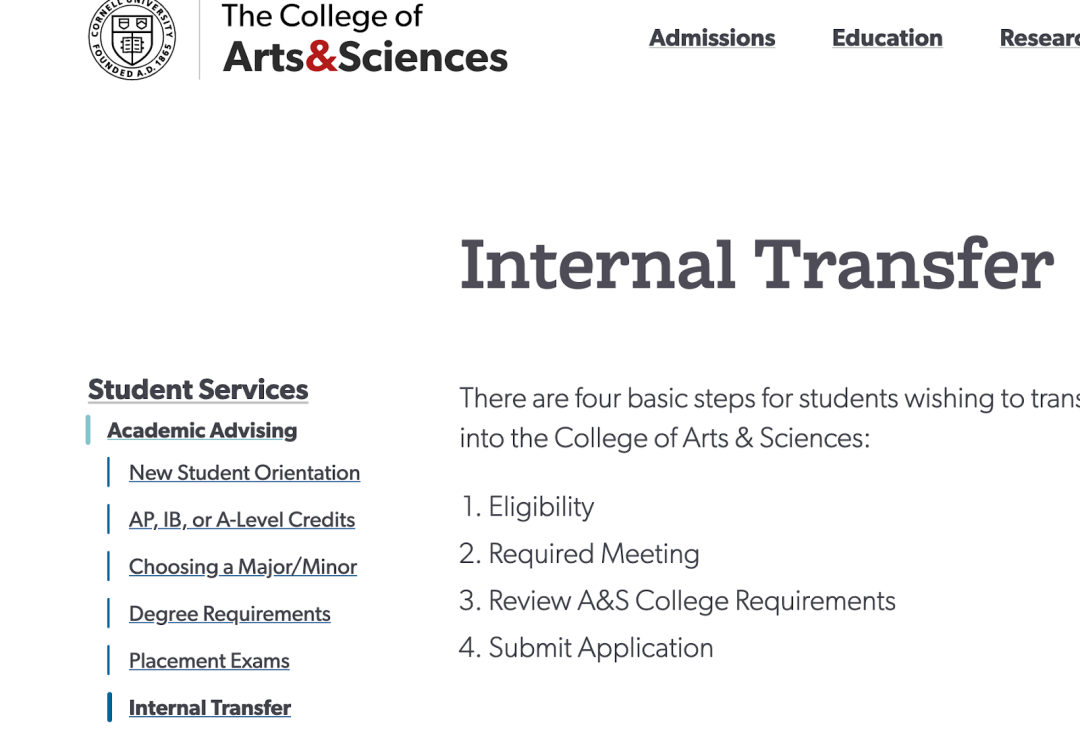Open the Degree Requirements link
This screenshot has height=733, width=1080.
[230, 614]
